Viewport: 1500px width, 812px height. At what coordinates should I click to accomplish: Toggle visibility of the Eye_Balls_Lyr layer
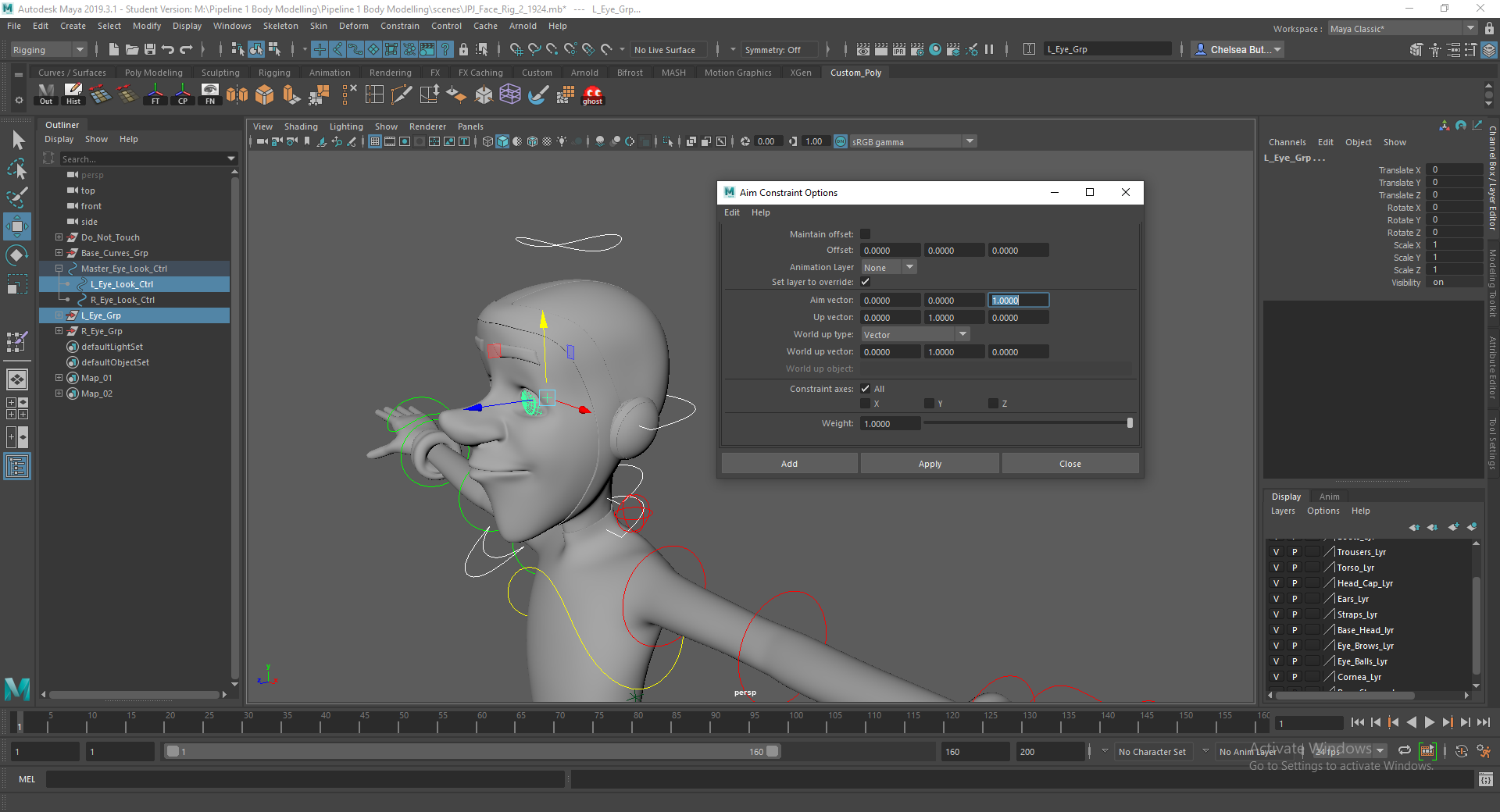(x=1276, y=661)
